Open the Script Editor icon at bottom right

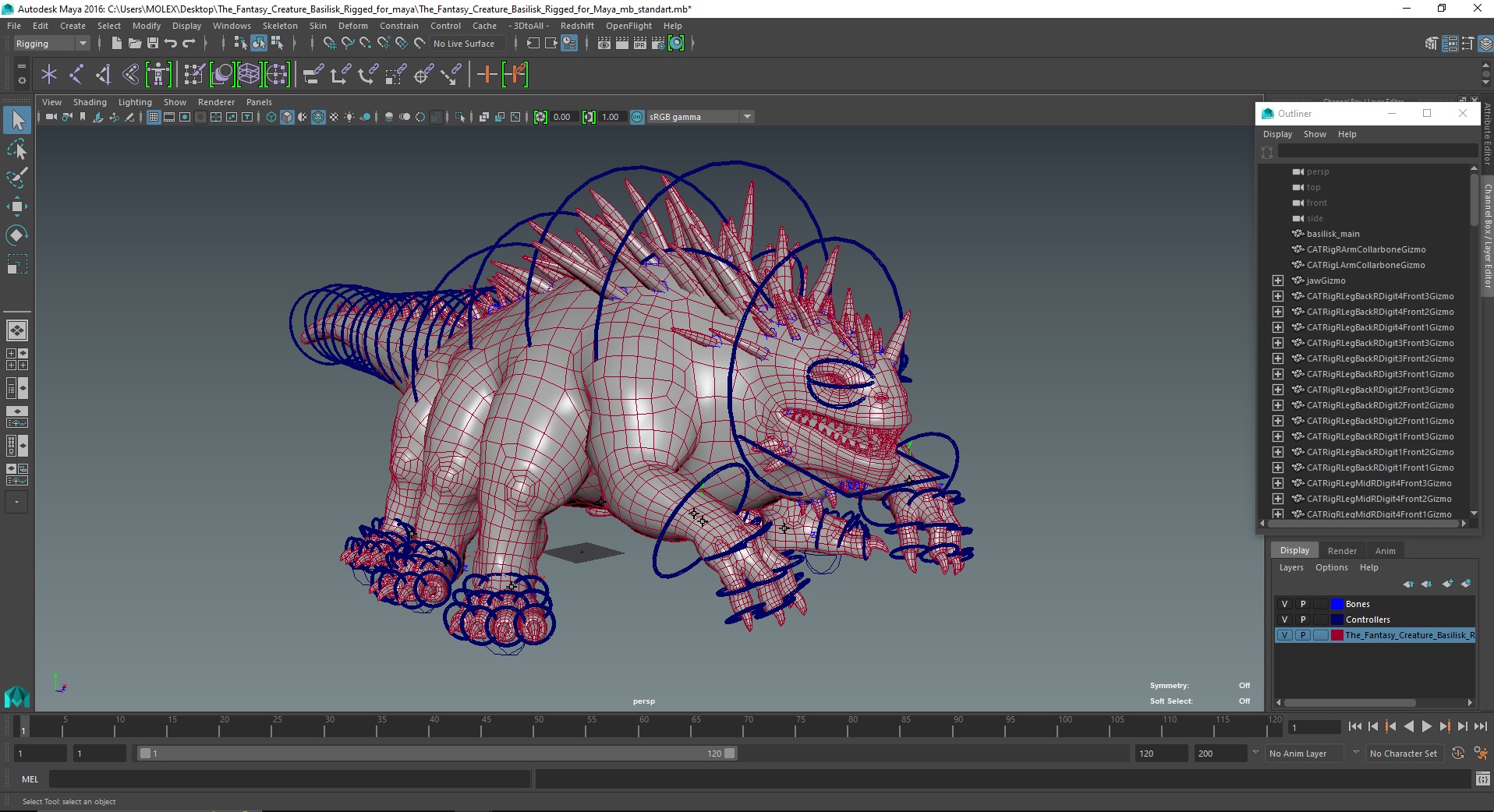click(1483, 778)
